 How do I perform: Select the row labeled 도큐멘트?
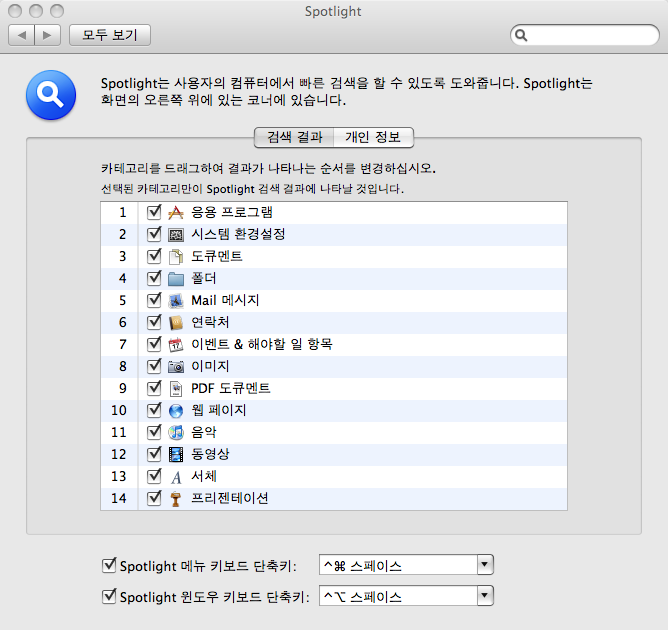pos(334,256)
